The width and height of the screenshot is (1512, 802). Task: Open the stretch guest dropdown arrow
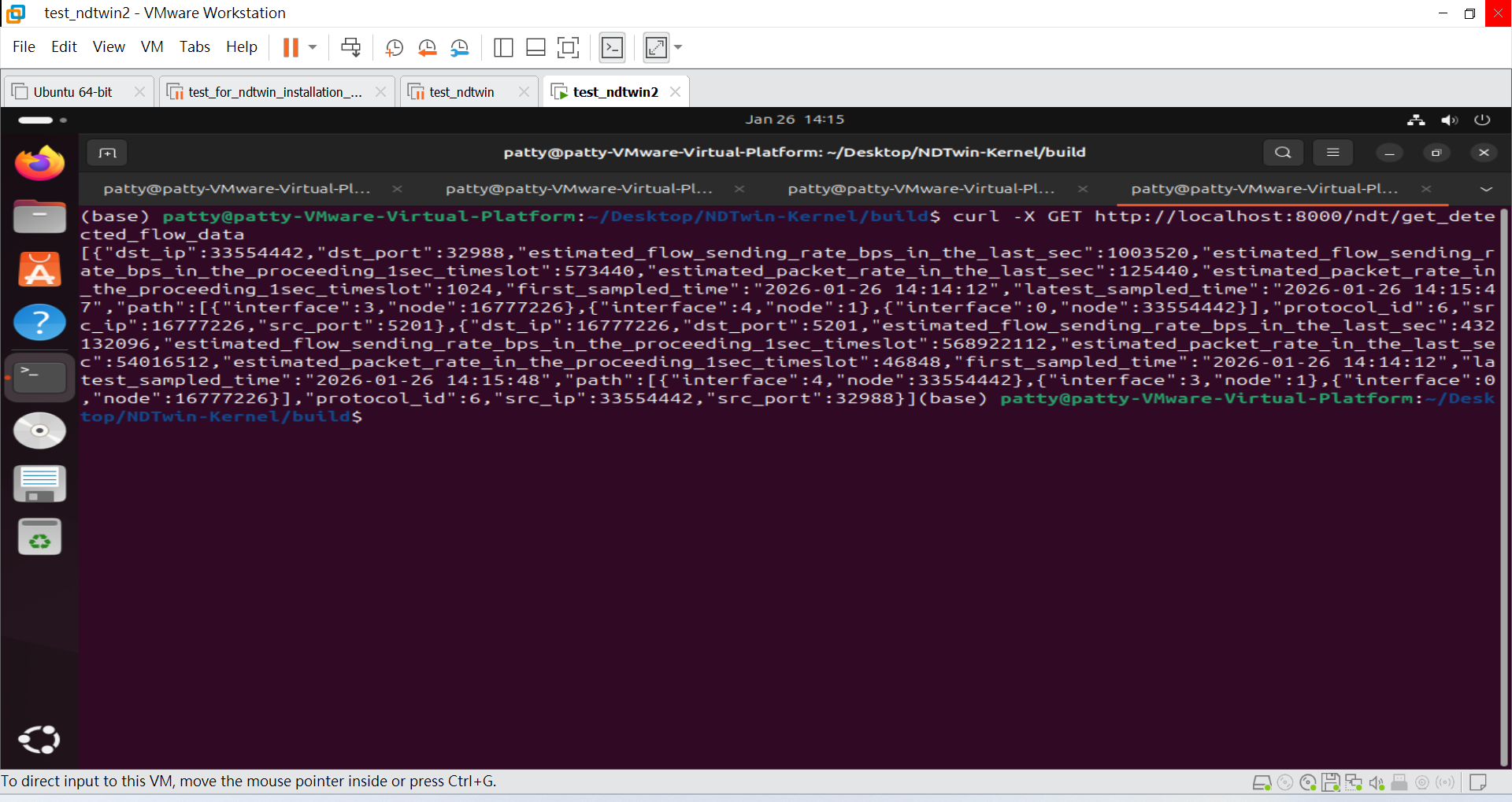tap(678, 48)
